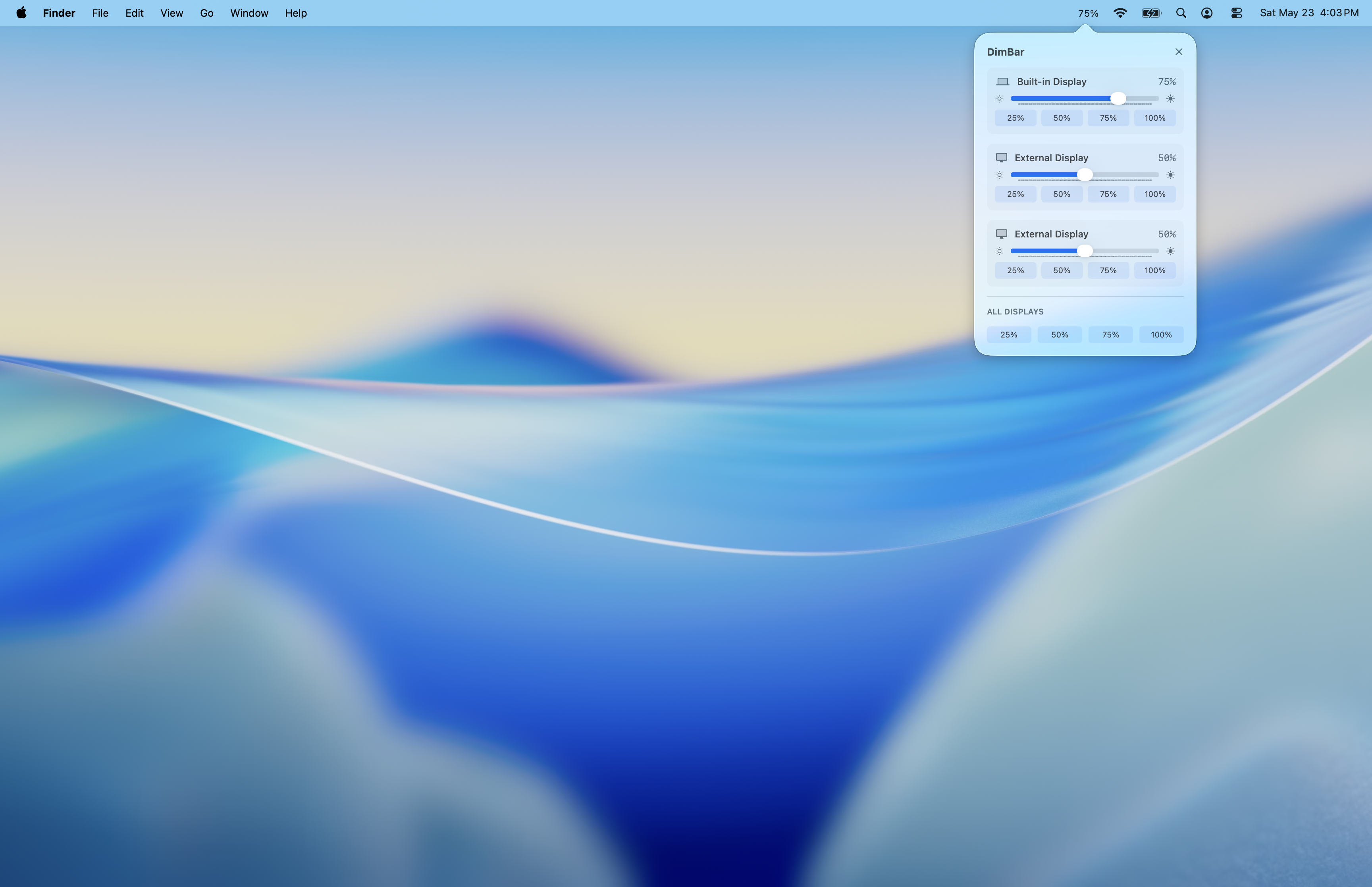Image resolution: width=1372 pixels, height=887 pixels.
Task: Click the DimBar title text
Action: [x=1005, y=52]
